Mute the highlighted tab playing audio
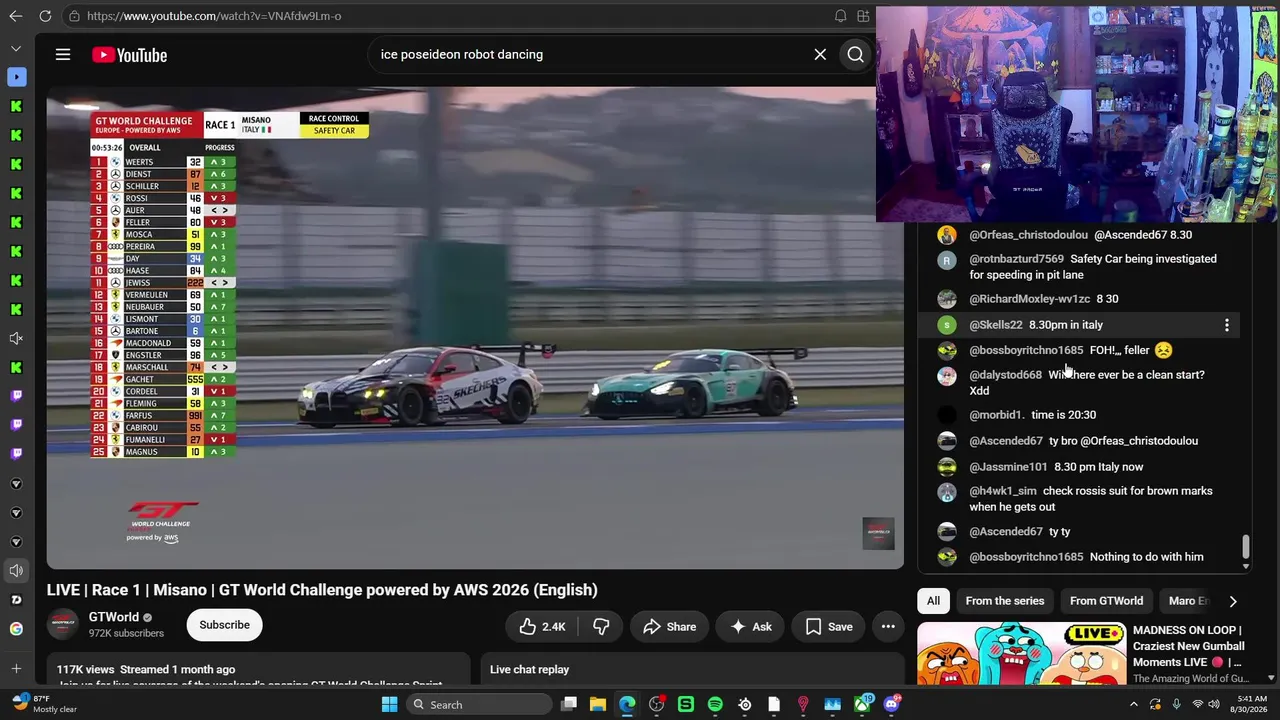The width and height of the screenshot is (1280, 720). tap(16, 571)
